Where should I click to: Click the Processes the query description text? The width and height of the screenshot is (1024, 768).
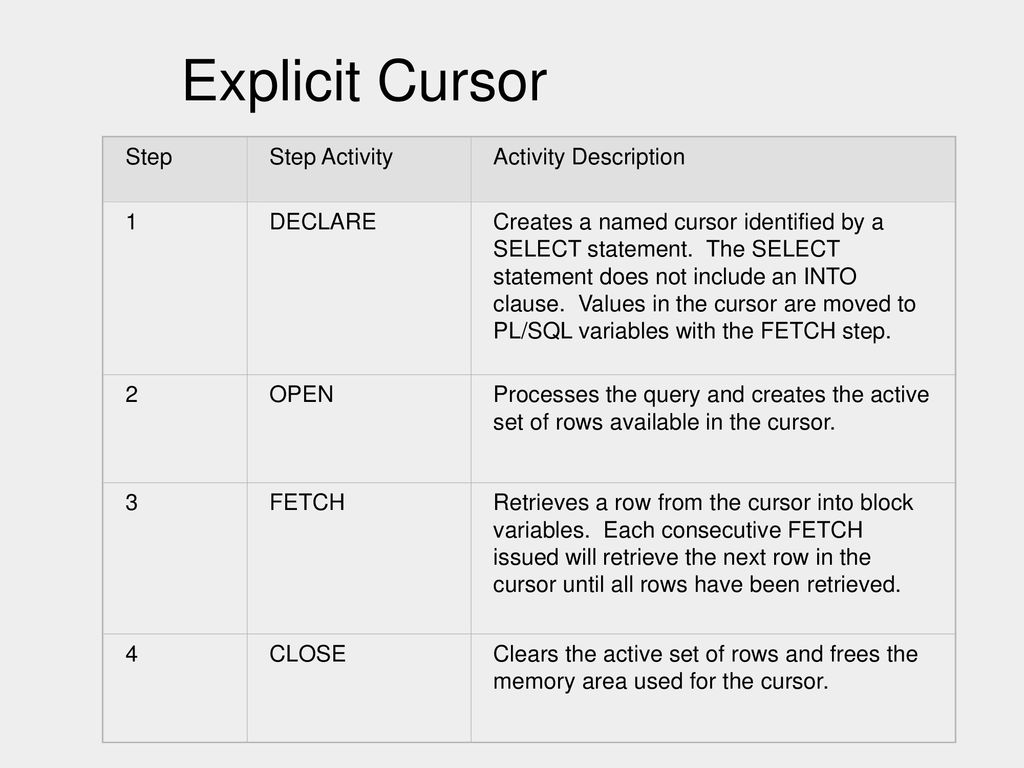(711, 408)
